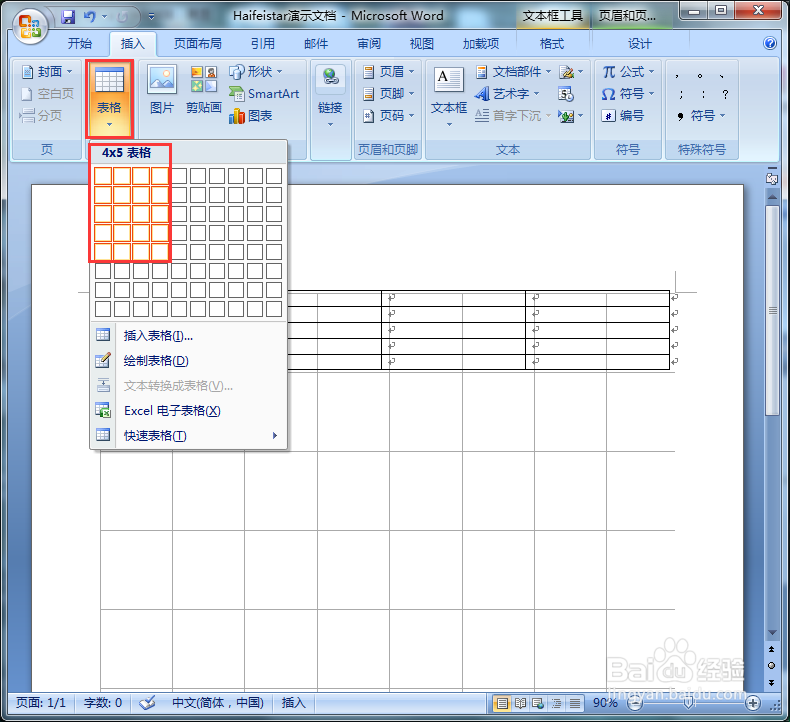Viewport: 790px width, 722px height.
Task: Undo last action in quick access toolbar
Action: point(90,17)
